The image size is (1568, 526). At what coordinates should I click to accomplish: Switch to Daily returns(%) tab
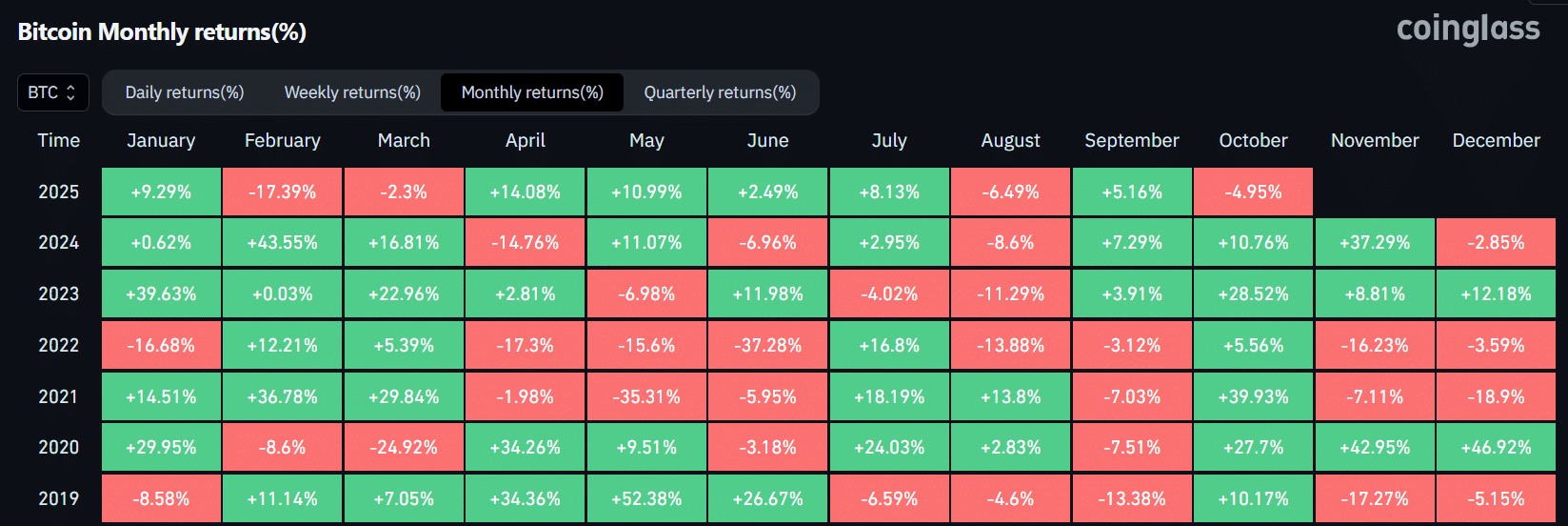click(x=185, y=92)
